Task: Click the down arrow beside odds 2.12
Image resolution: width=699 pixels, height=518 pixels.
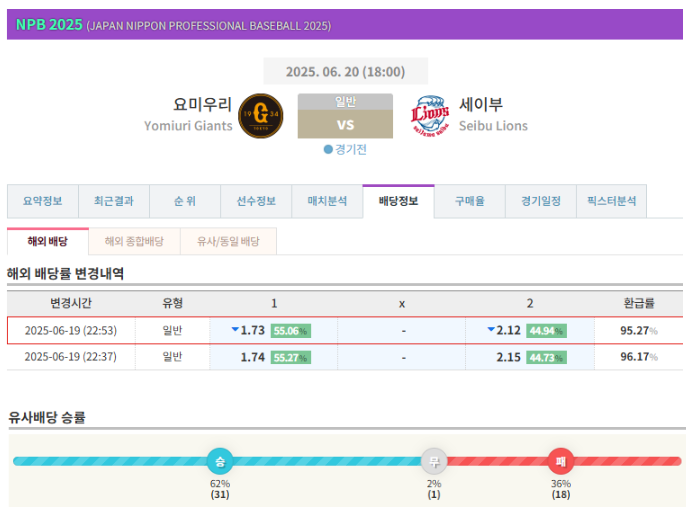Action: click(491, 329)
